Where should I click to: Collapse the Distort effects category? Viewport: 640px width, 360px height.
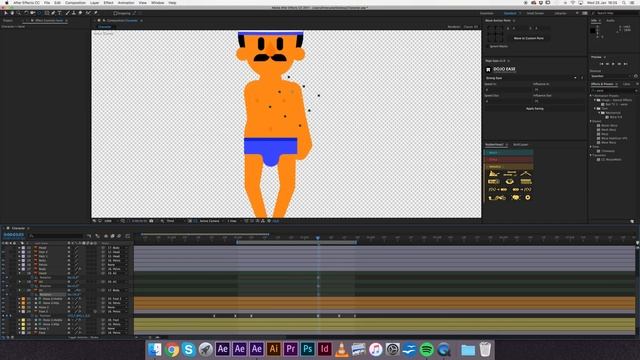click(x=591, y=121)
